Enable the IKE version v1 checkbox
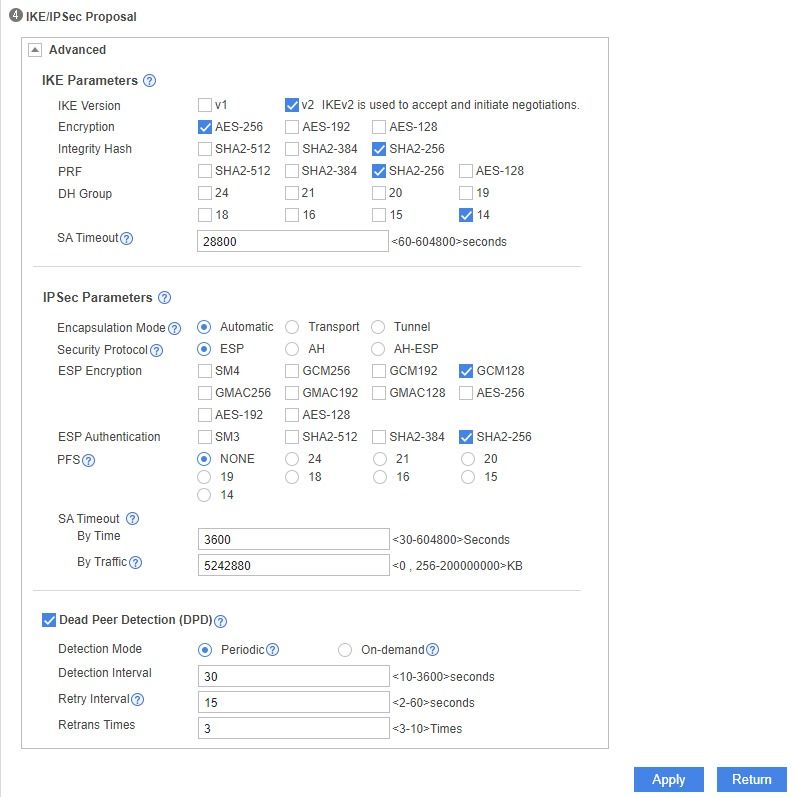The height and width of the screenshot is (797, 795). (205, 105)
